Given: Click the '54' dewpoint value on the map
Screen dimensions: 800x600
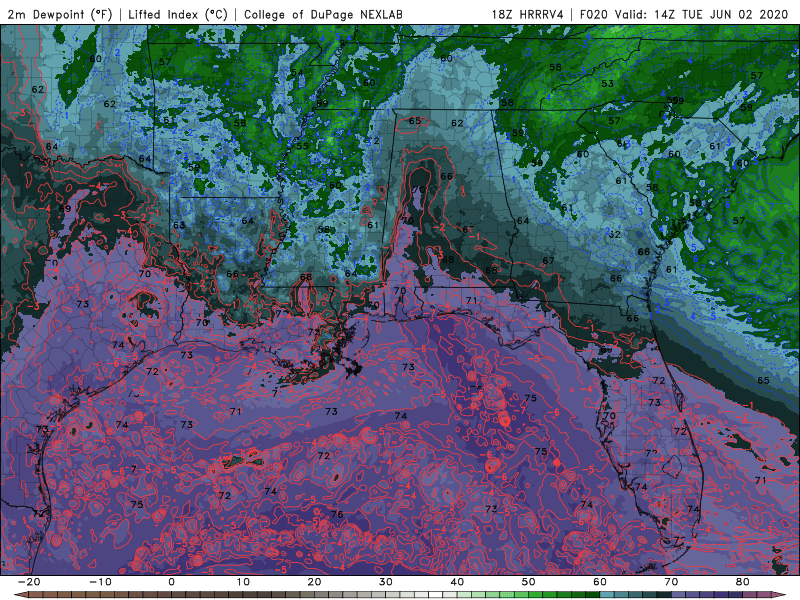Looking at the screenshot, I should click(297, 72).
